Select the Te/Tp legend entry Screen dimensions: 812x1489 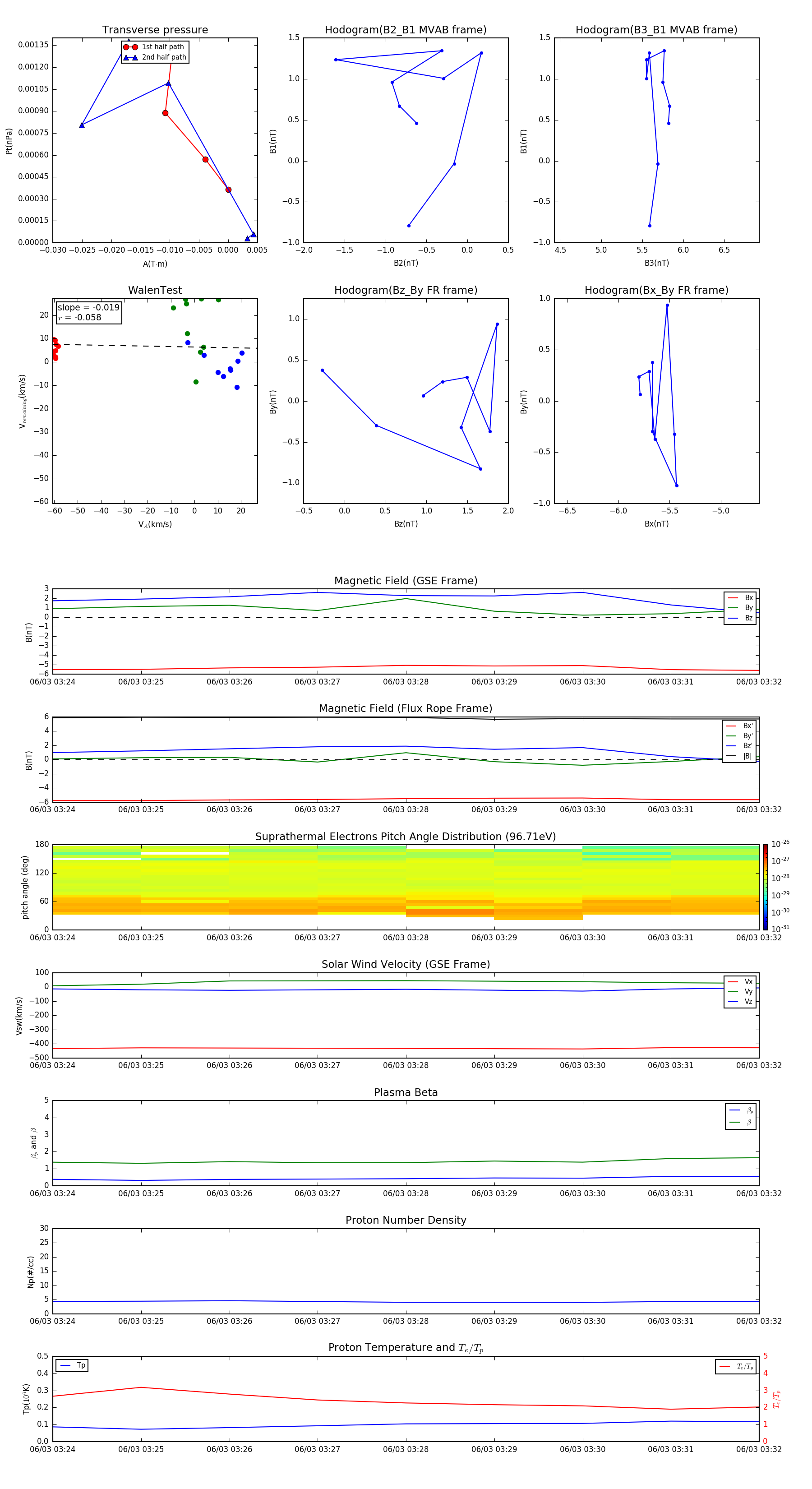(736, 1366)
